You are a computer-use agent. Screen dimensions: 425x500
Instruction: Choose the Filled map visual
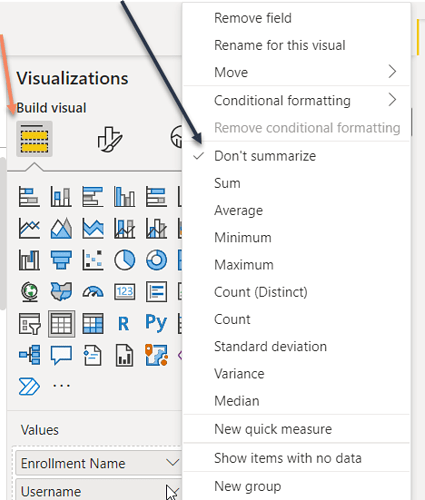pos(61,292)
